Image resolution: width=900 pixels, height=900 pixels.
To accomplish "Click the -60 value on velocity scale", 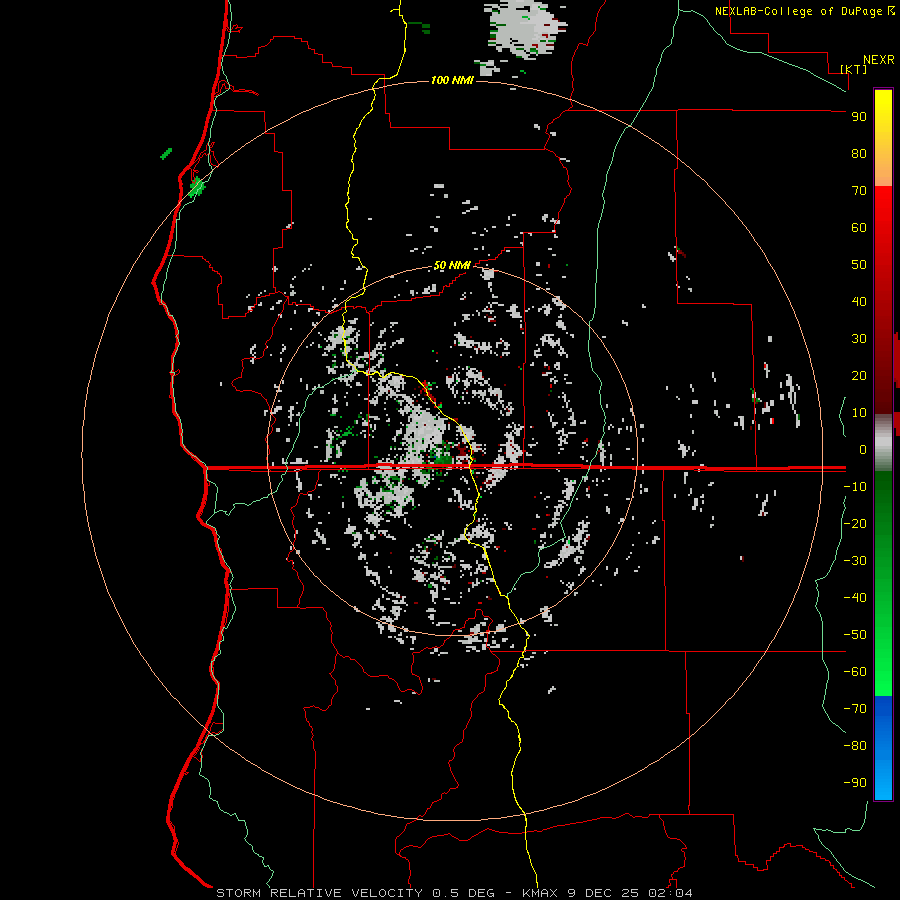I will tap(855, 672).
